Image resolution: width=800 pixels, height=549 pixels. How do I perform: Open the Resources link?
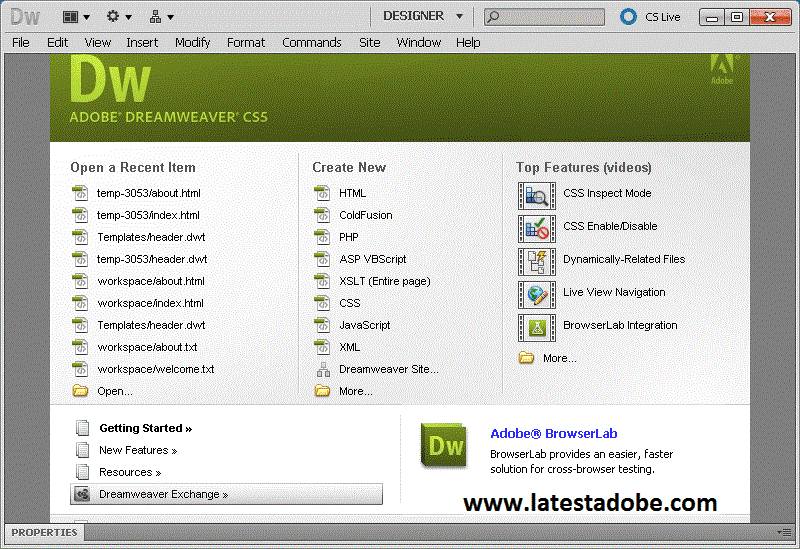tap(130, 472)
